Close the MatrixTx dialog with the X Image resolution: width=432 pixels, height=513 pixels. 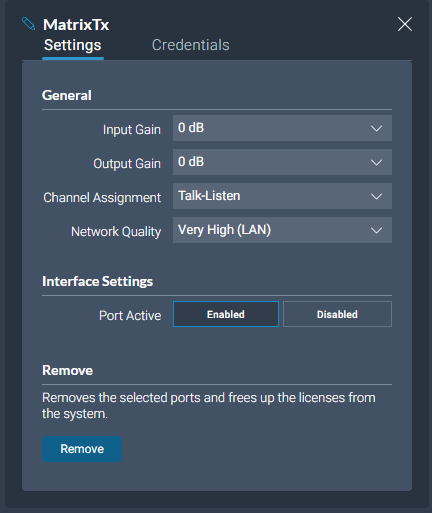pos(405,24)
